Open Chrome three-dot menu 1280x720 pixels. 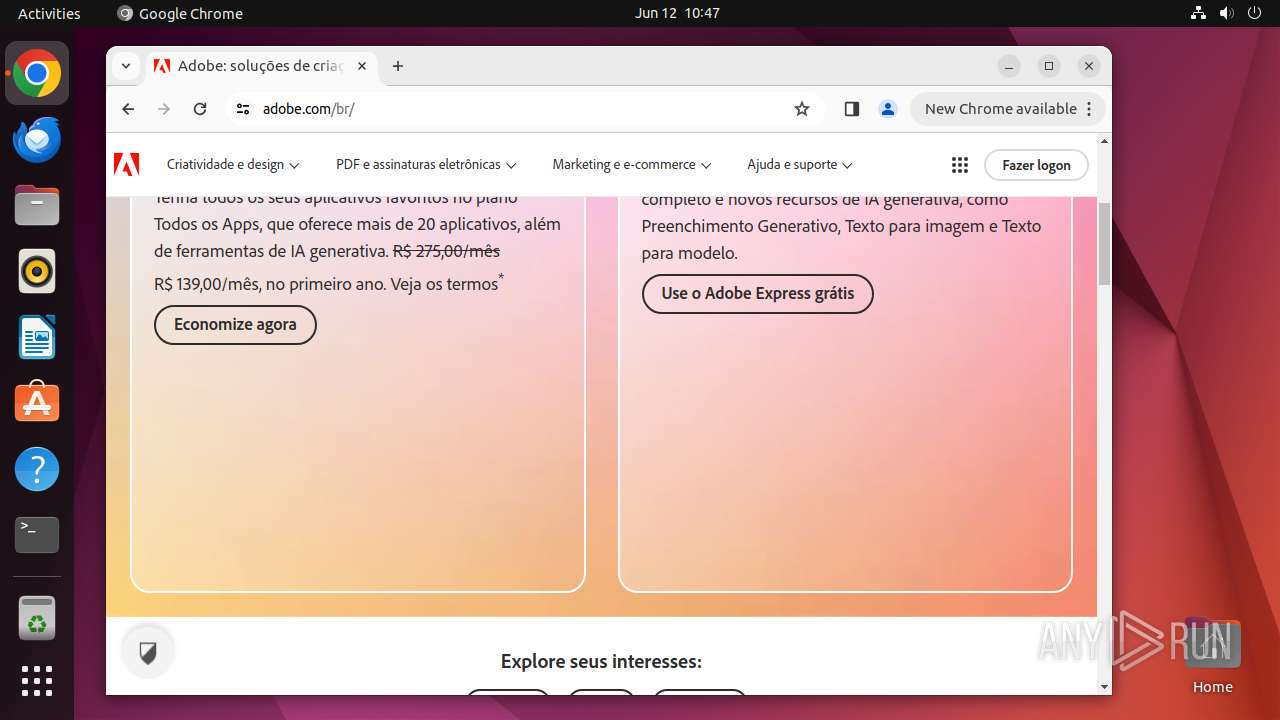(1090, 109)
